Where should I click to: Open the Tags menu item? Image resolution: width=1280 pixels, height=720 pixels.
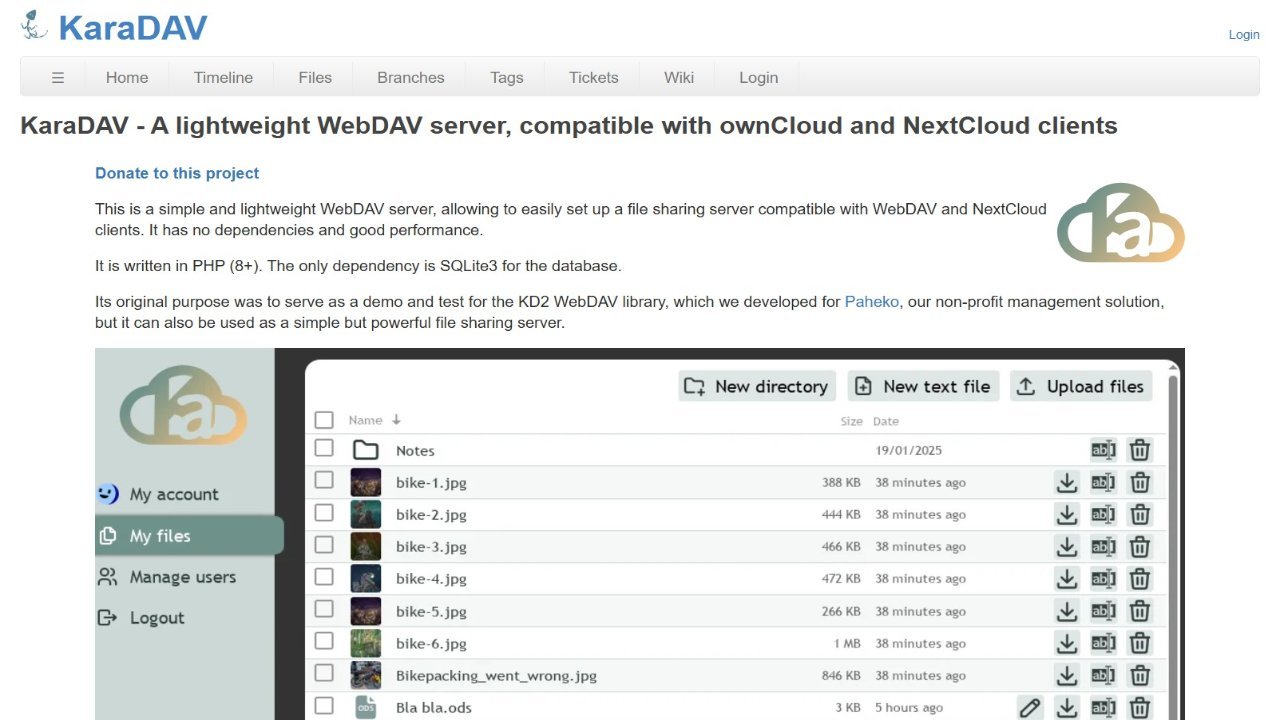coord(507,77)
